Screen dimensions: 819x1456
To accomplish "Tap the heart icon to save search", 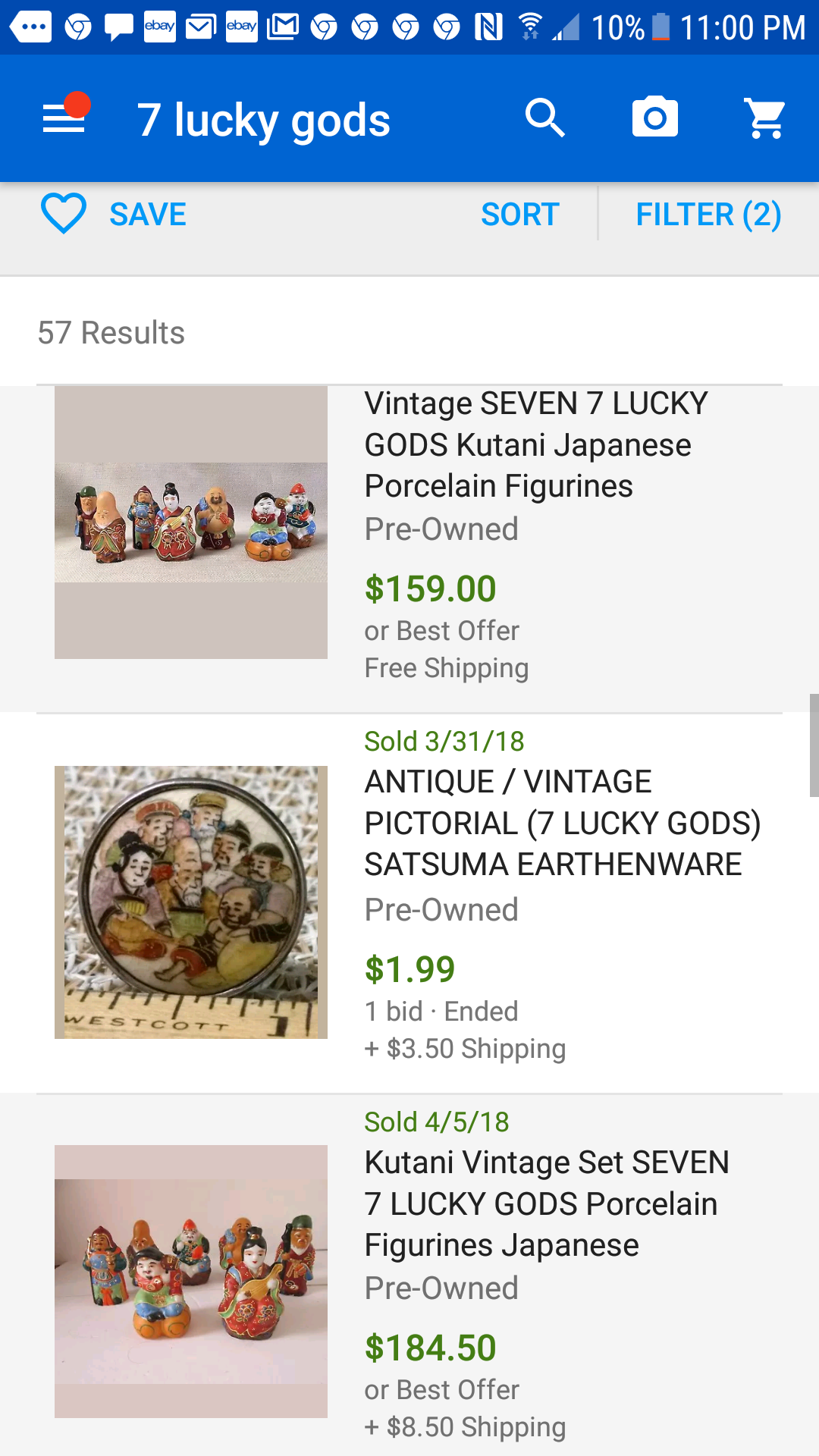I will 64,214.
